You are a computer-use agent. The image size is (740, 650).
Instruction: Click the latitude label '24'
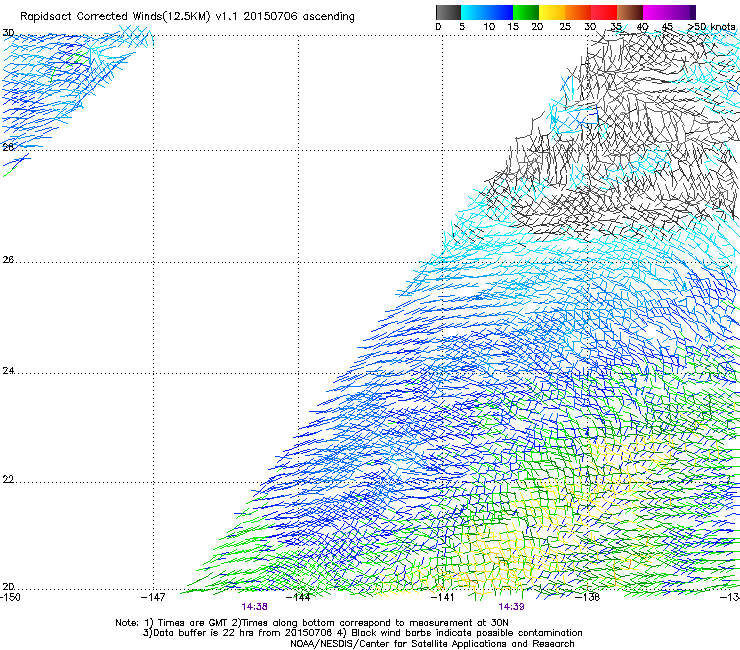[x=8, y=371]
